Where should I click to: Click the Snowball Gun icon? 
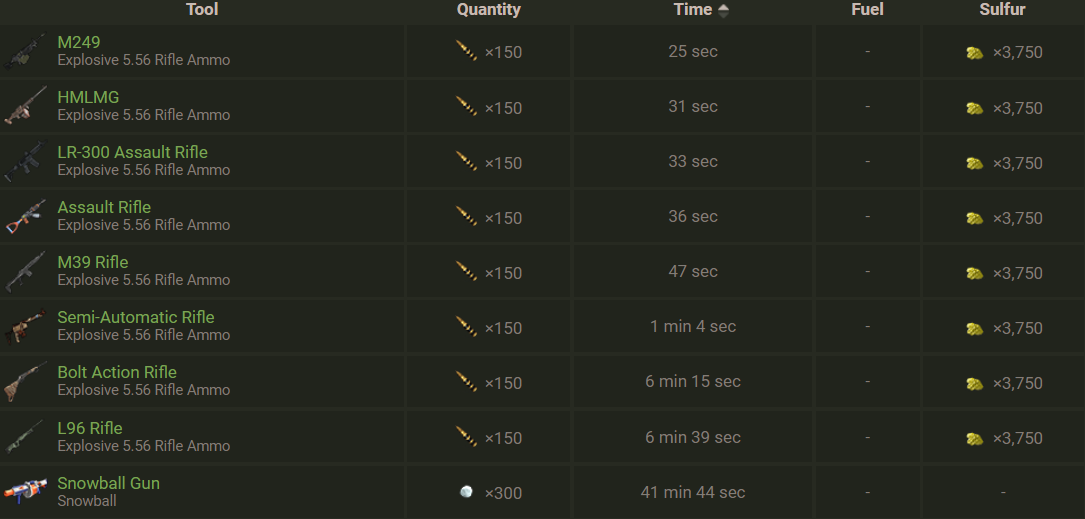(x=24, y=492)
